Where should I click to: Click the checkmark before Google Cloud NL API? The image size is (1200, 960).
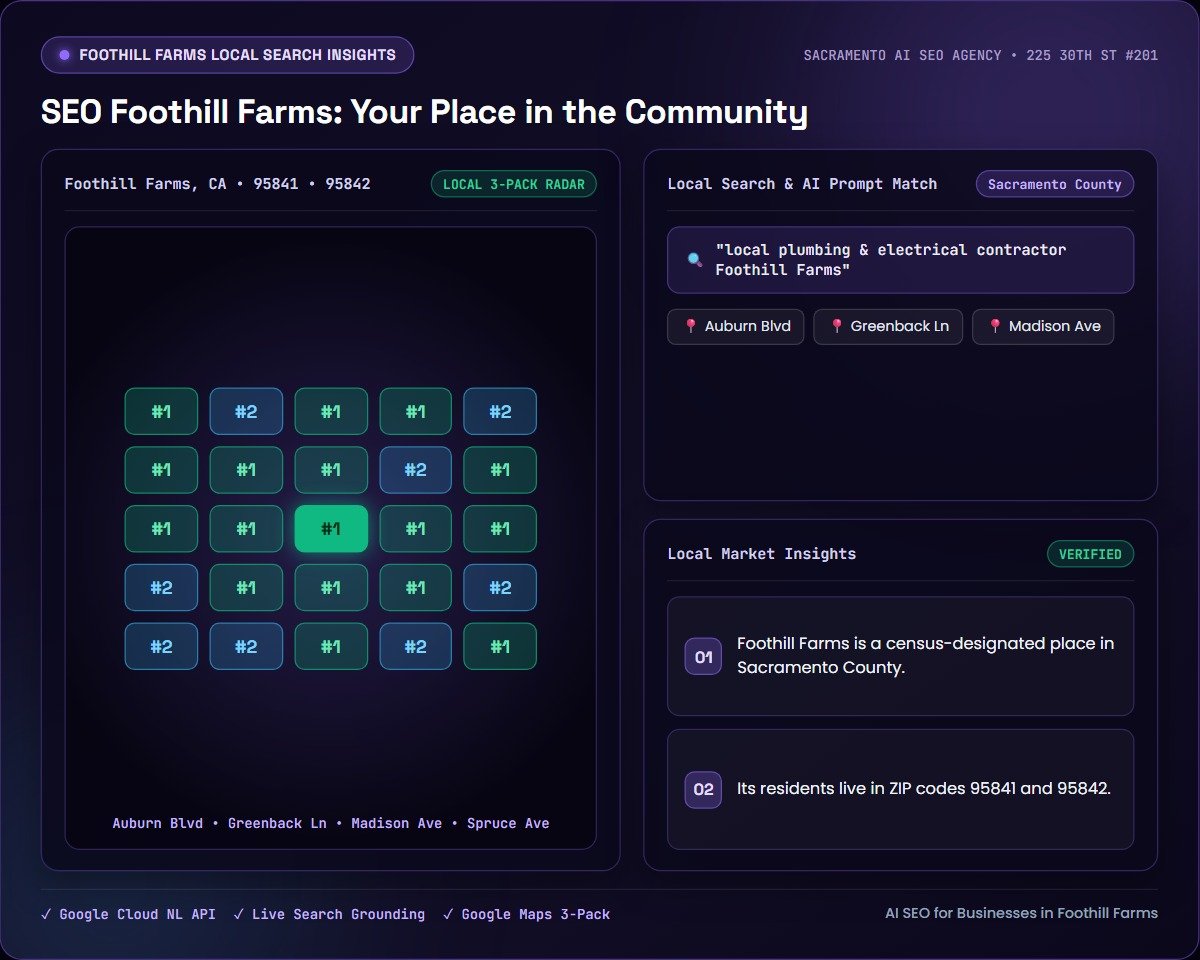pos(46,914)
